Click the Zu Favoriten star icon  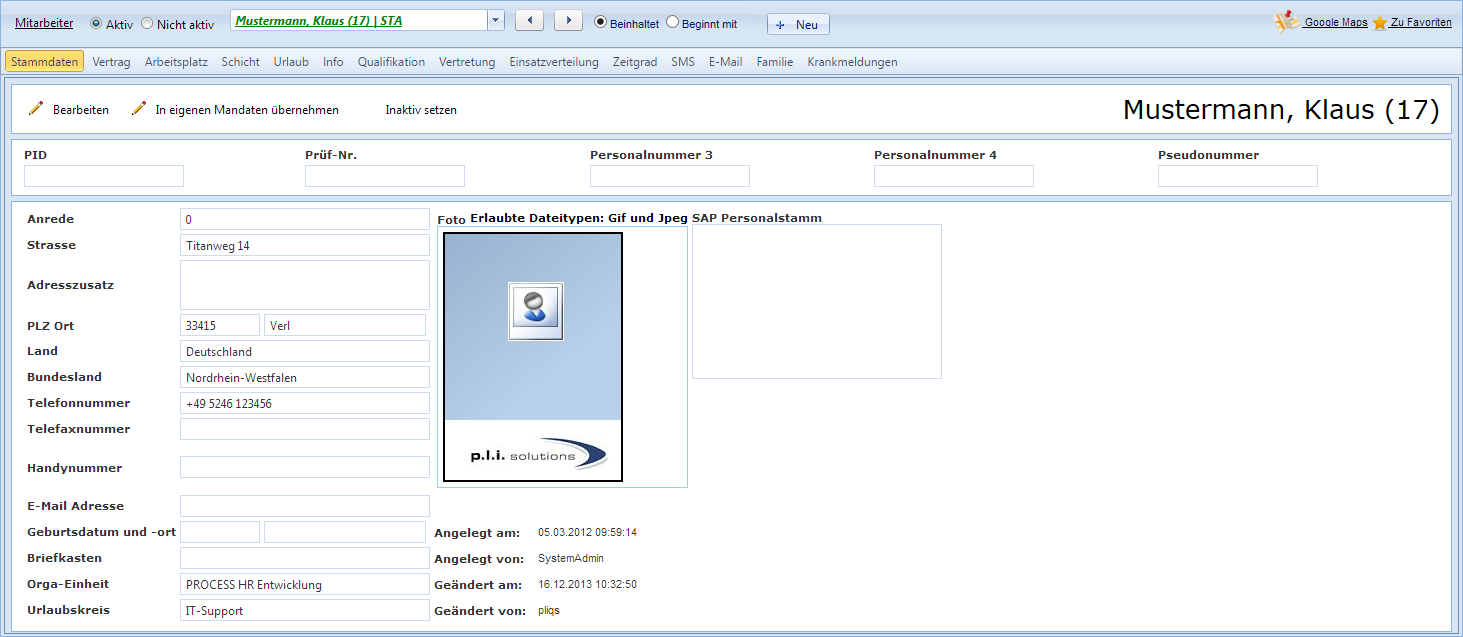[x=1380, y=22]
